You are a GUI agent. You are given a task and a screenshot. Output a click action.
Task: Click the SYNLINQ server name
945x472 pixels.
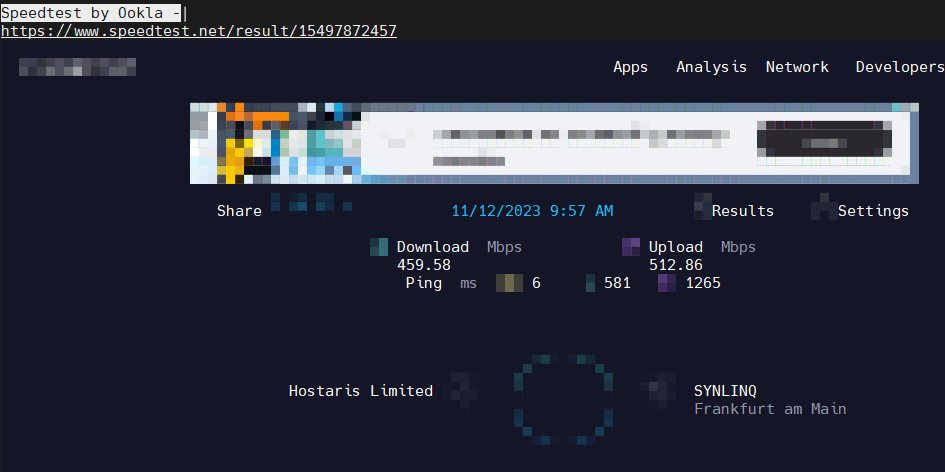pyautogui.click(x=725, y=391)
